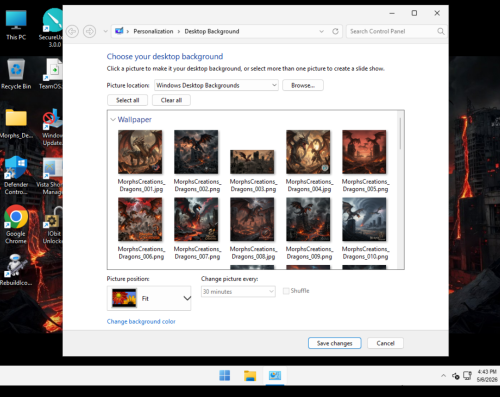The height and width of the screenshot is (397, 500).
Task: Click wallpaper list vertical scrollbar
Action: coord(400,133)
